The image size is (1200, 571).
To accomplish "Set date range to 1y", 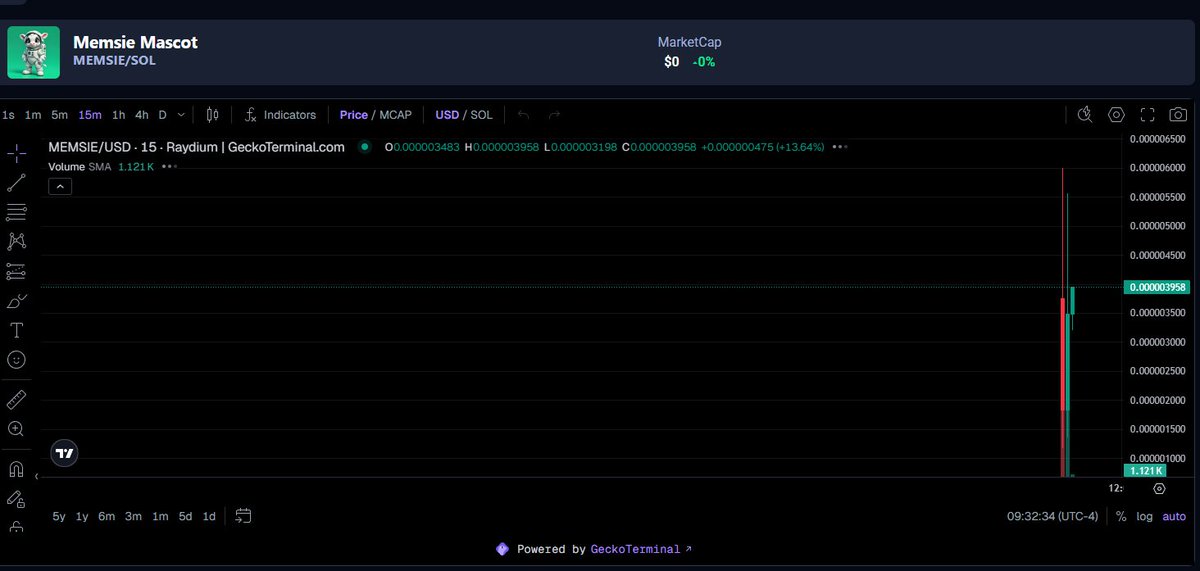I will click(82, 516).
